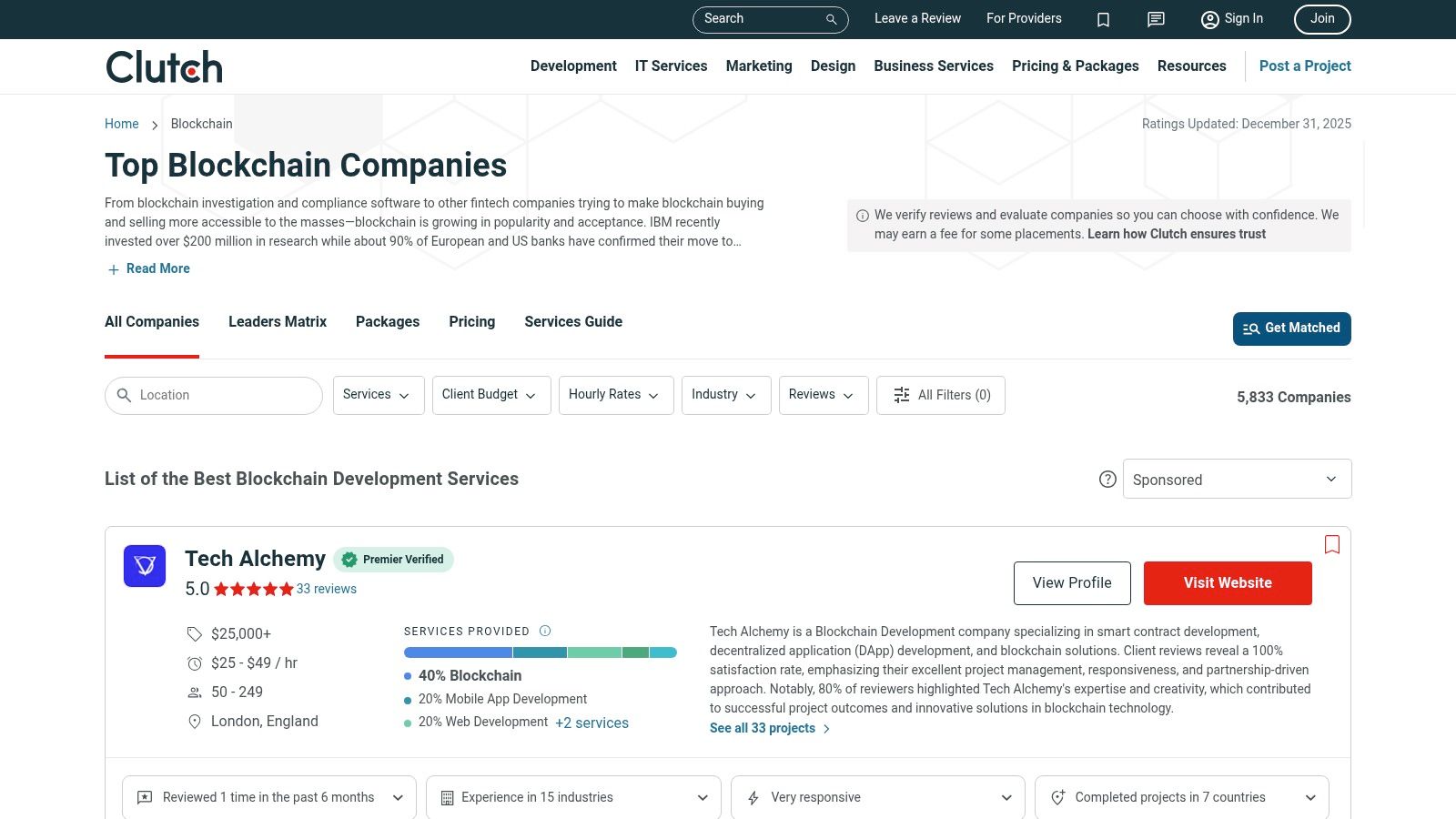The image size is (1456, 819).
Task: Open the Services filter dropdown
Action: click(x=379, y=395)
